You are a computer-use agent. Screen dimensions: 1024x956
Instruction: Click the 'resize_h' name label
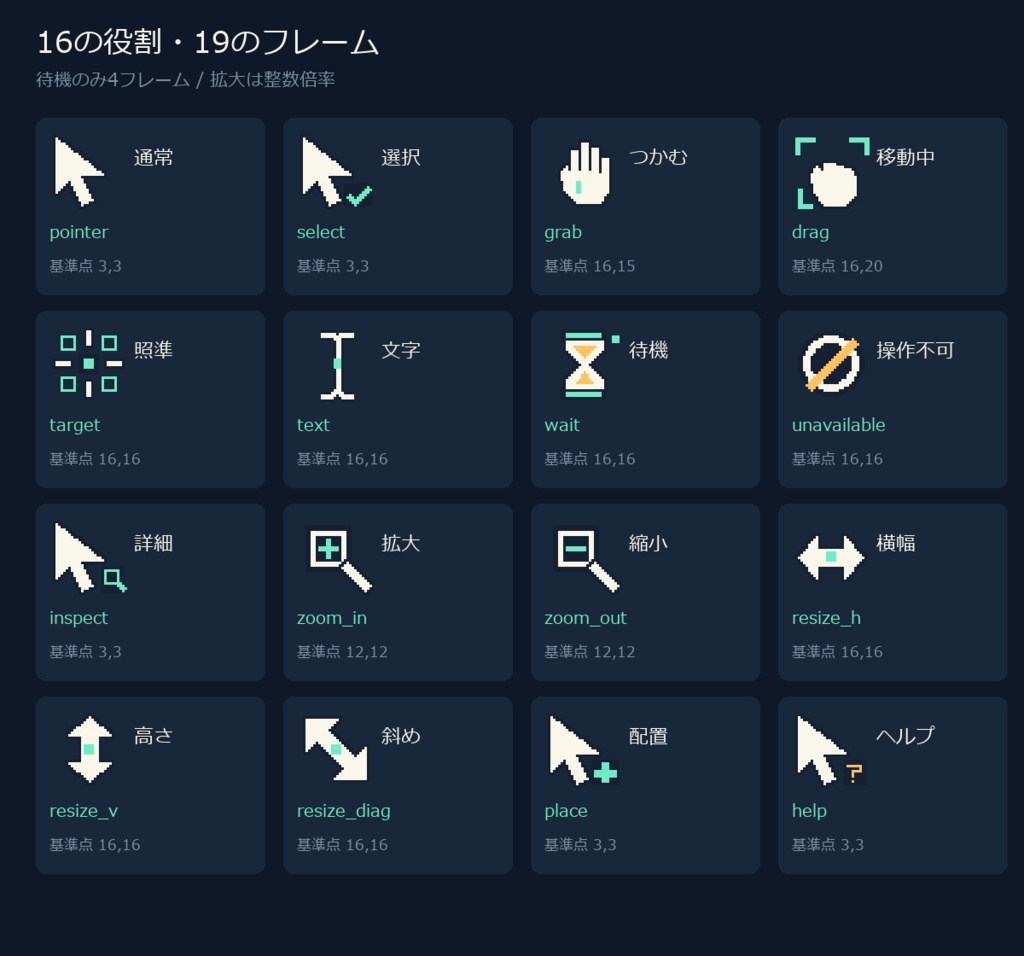coord(826,618)
